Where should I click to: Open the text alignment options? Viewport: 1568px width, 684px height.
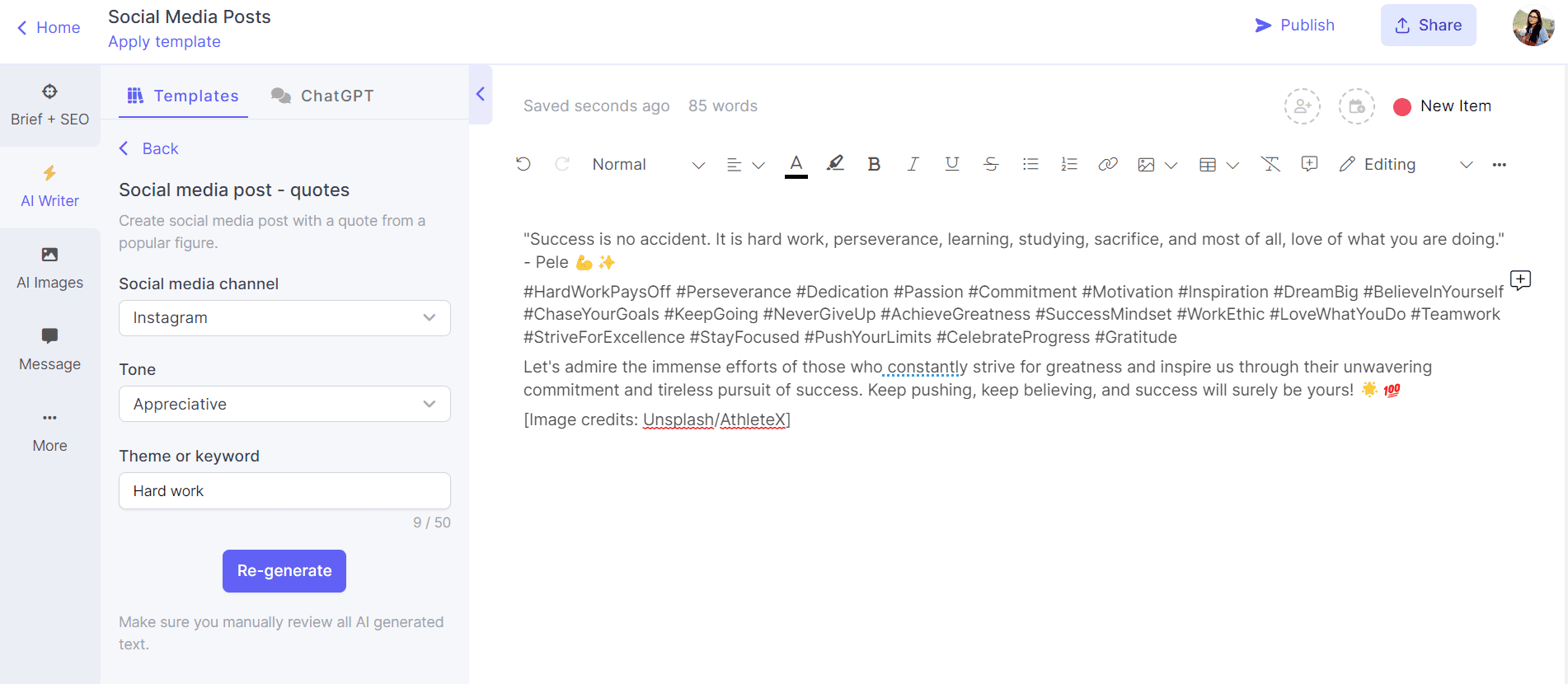pos(745,165)
